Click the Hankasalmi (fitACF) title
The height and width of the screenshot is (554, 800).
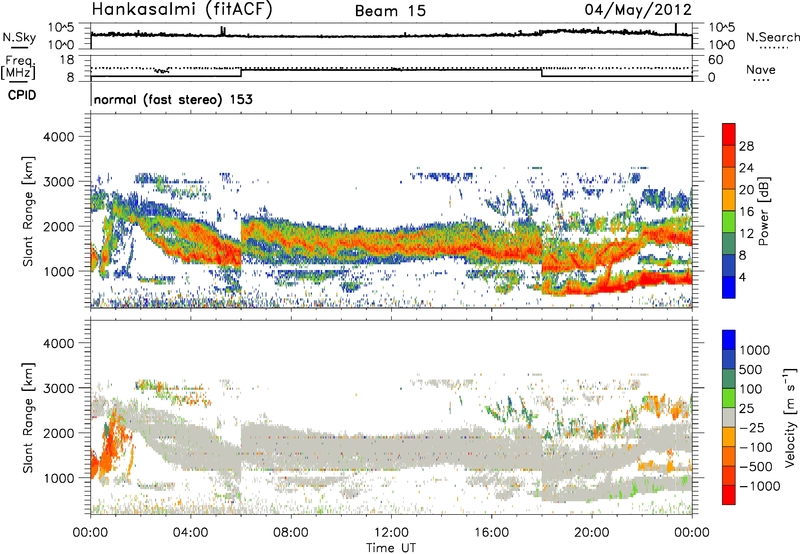coord(181,10)
